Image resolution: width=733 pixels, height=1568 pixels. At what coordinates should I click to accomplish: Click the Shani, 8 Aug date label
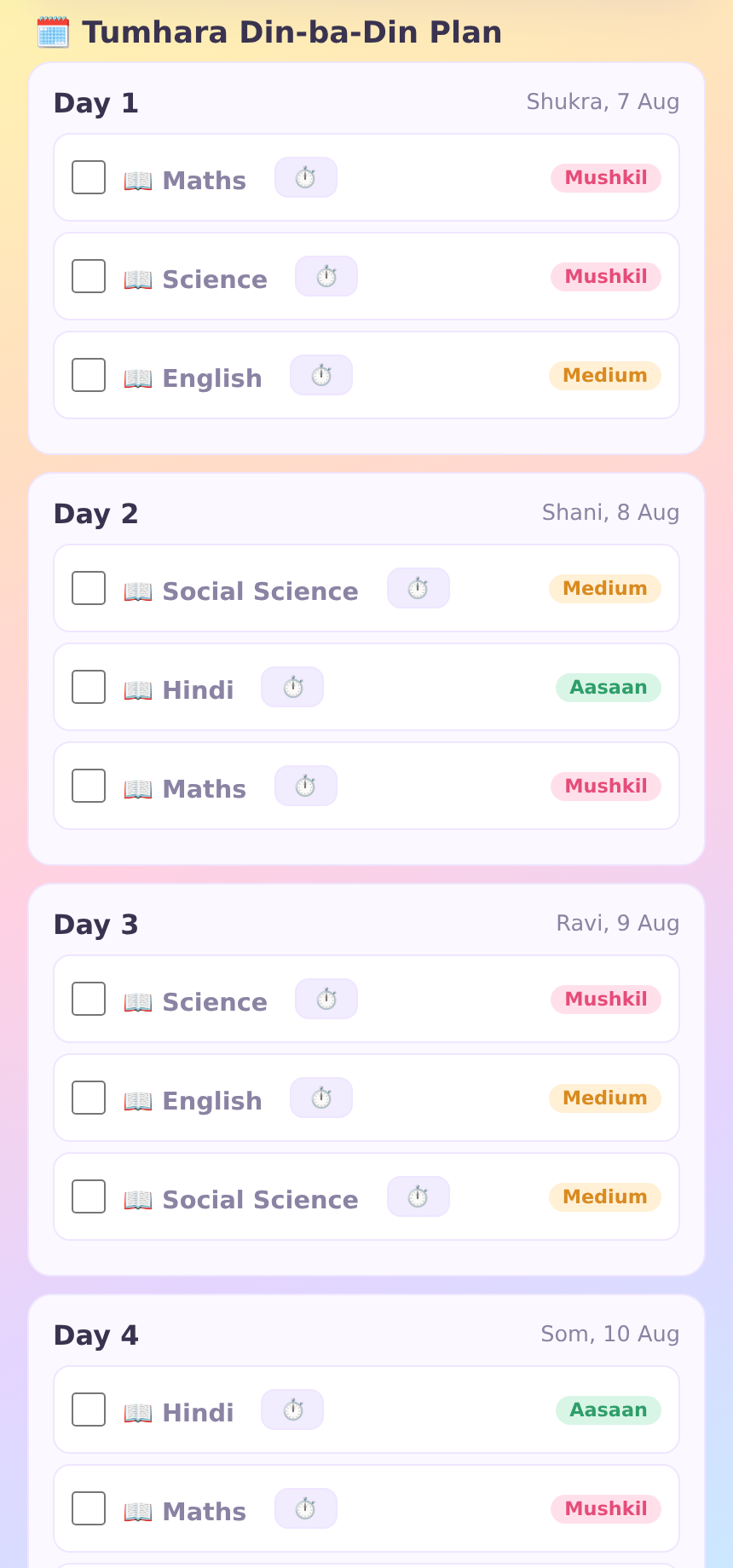[610, 512]
